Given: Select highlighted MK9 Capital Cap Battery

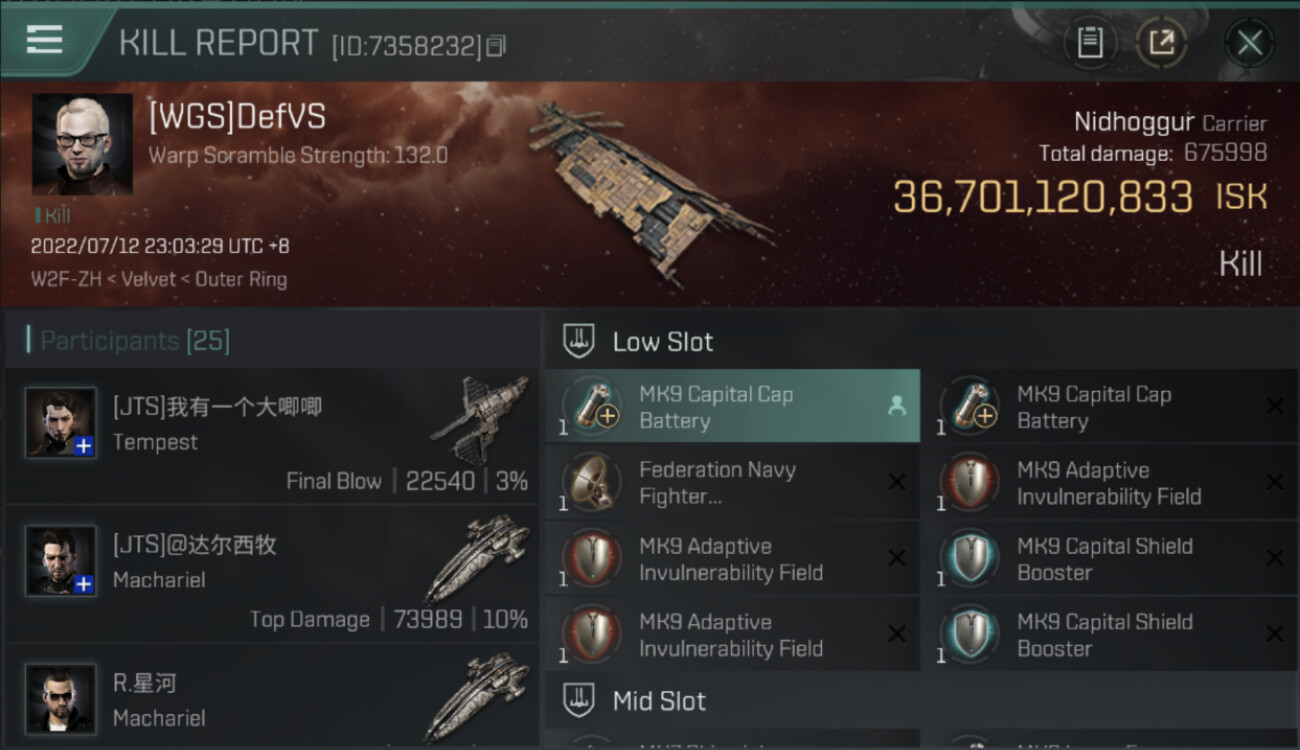Looking at the screenshot, I should tap(732, 407).
